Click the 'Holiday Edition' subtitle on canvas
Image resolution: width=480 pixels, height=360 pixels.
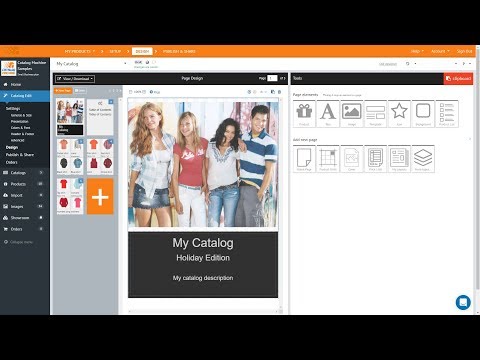(x=203, y=258)
